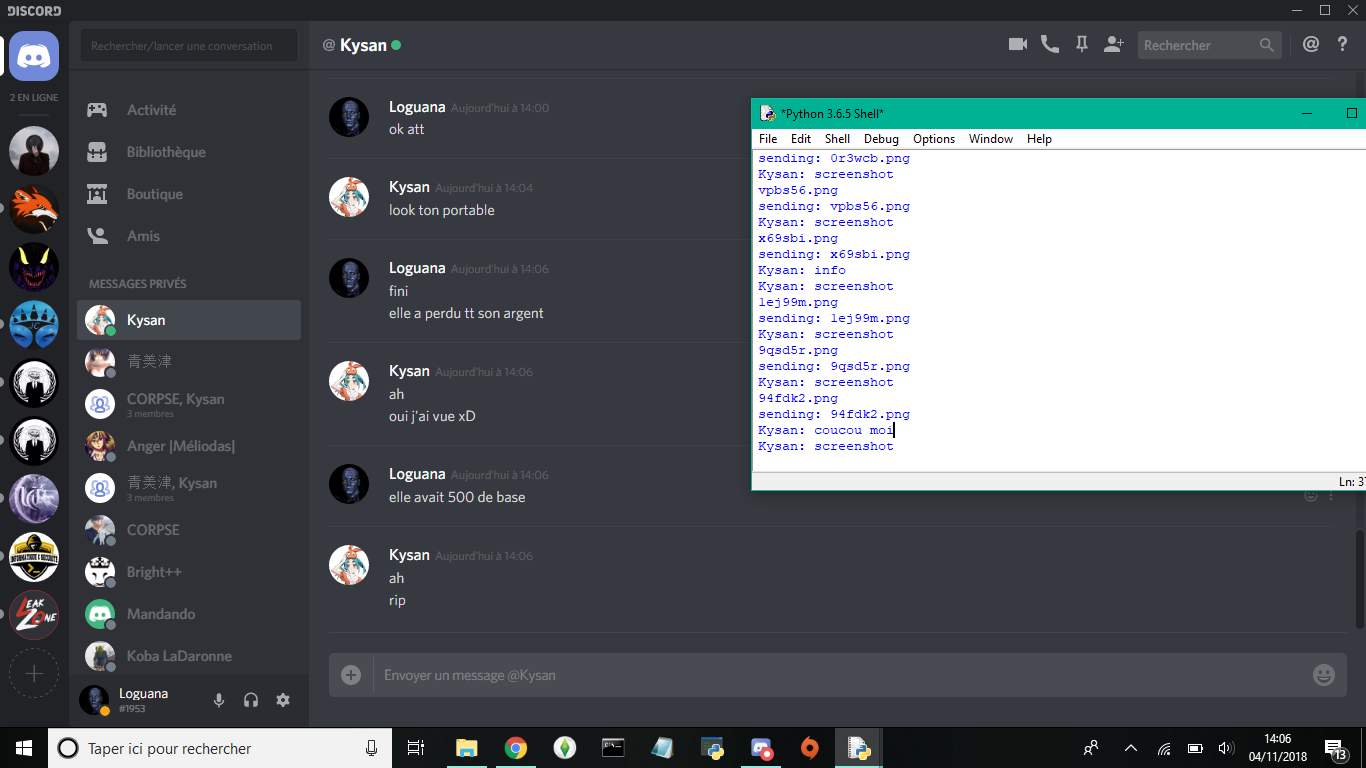Screen dimensions: 1366x768
Task: Open the Window menu in Python Shell
Action: pos(991,139)
